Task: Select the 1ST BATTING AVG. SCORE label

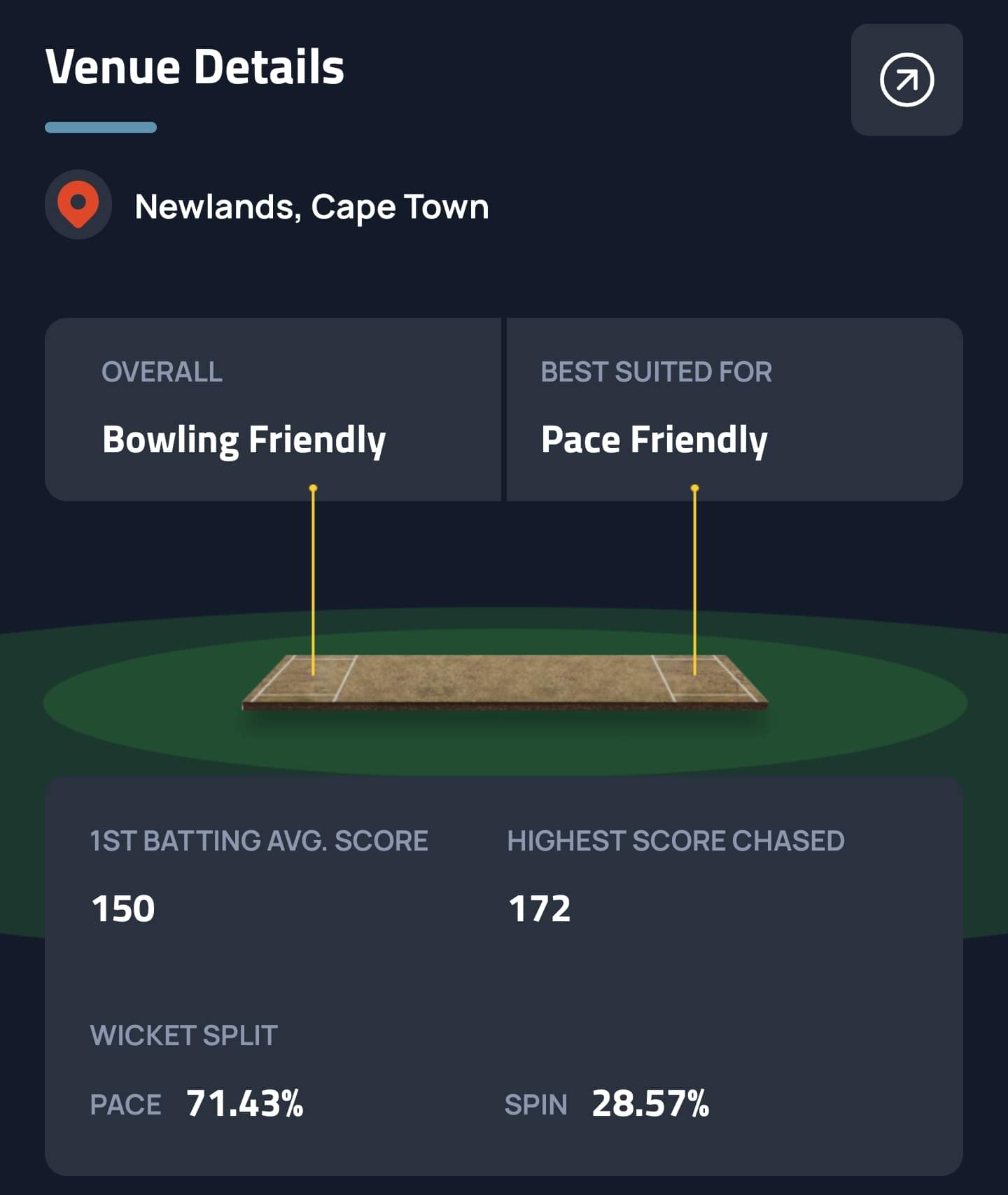Action: click(259, 841)
